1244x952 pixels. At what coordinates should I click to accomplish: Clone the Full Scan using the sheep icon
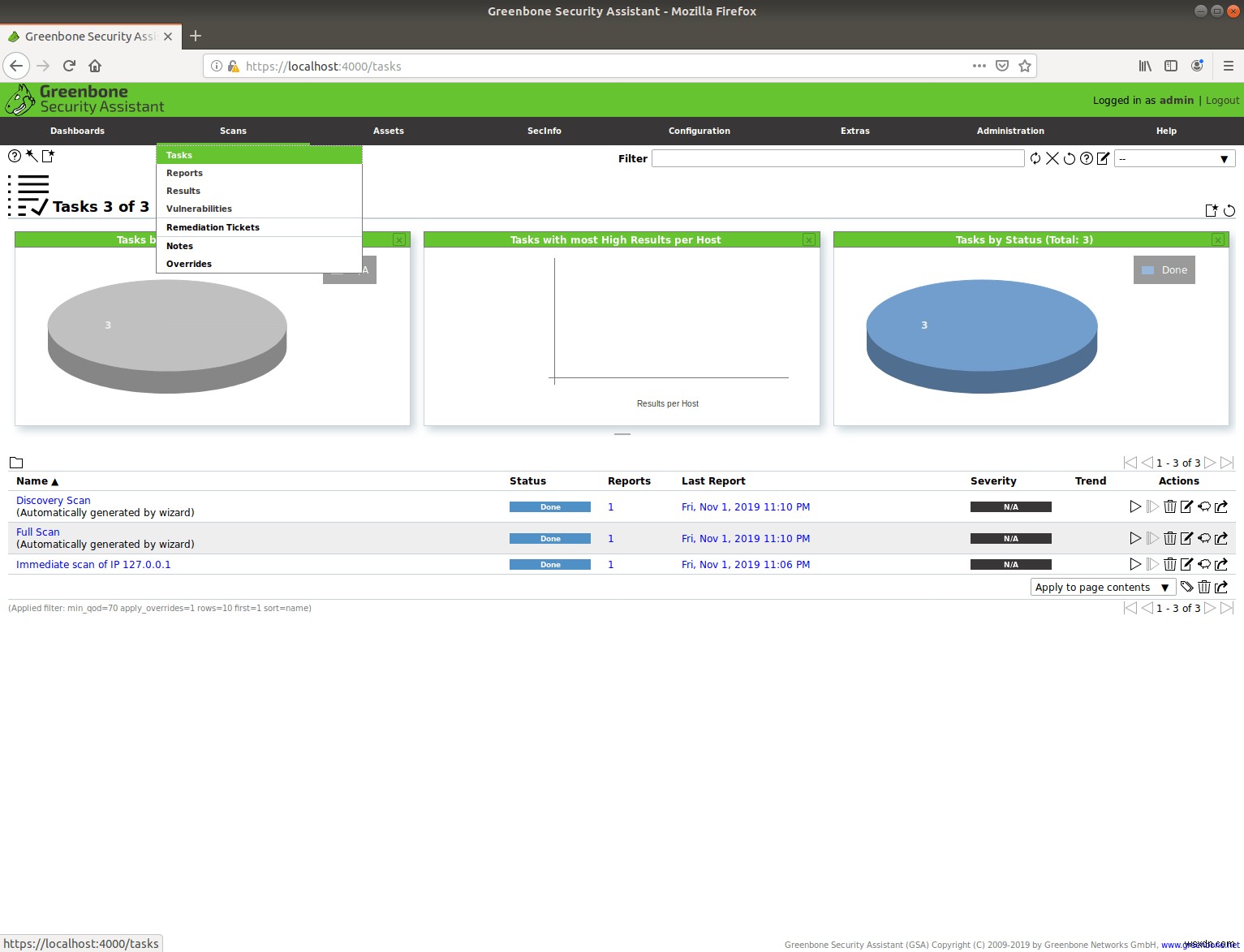pyautogui.click(x=1204, y=538)
